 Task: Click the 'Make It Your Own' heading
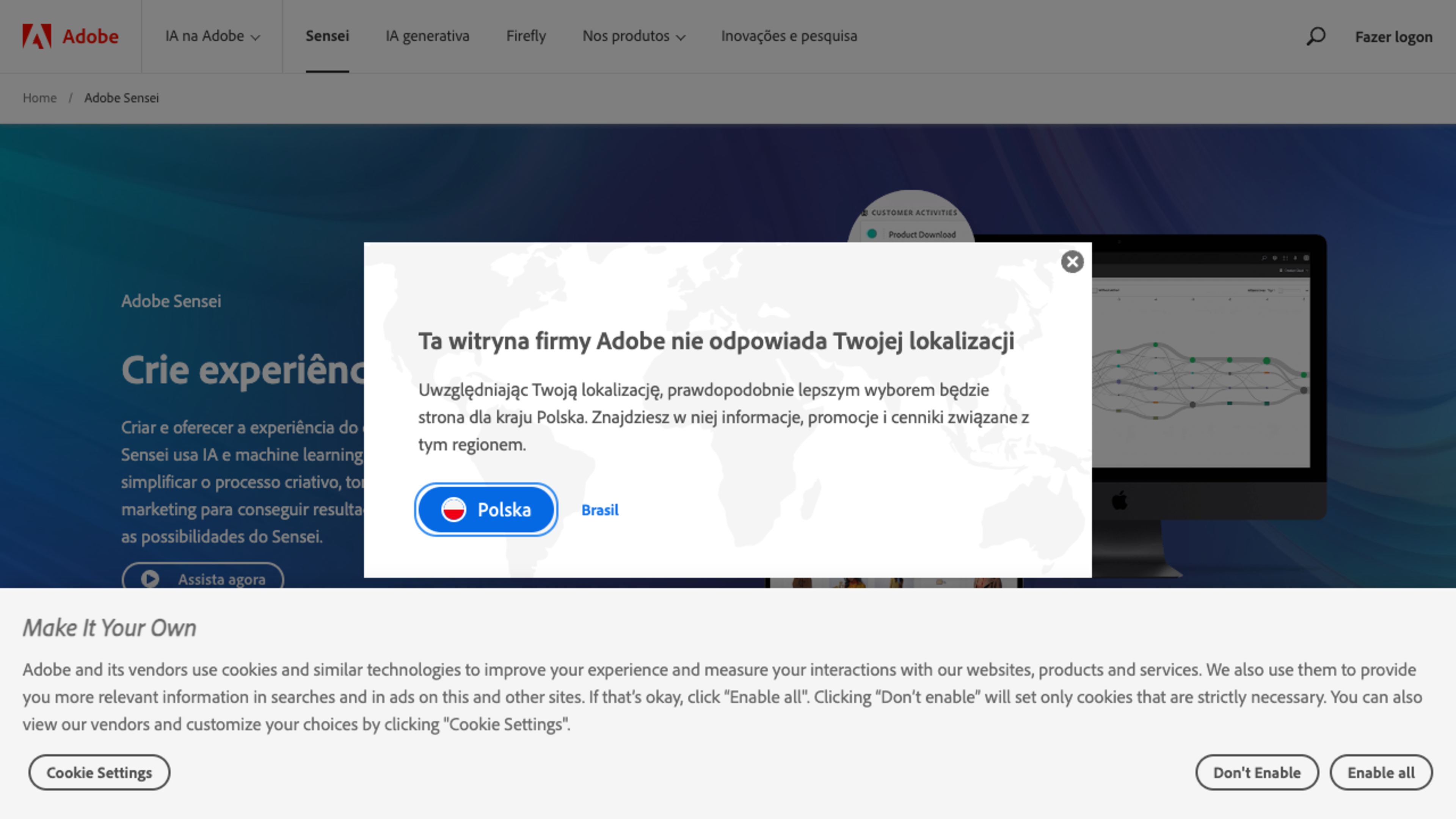click(109, 628)
